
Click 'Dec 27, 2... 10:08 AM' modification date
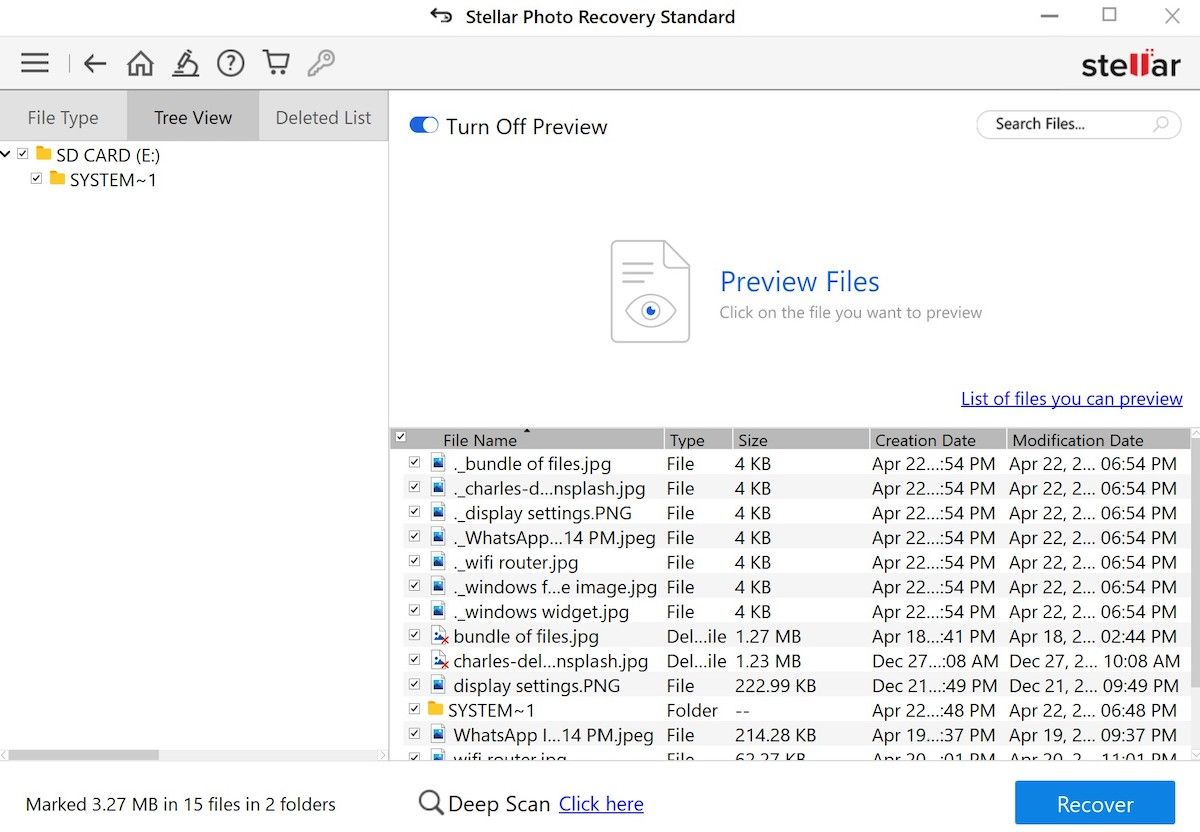pyautogui.click(x=1095, y=661)
